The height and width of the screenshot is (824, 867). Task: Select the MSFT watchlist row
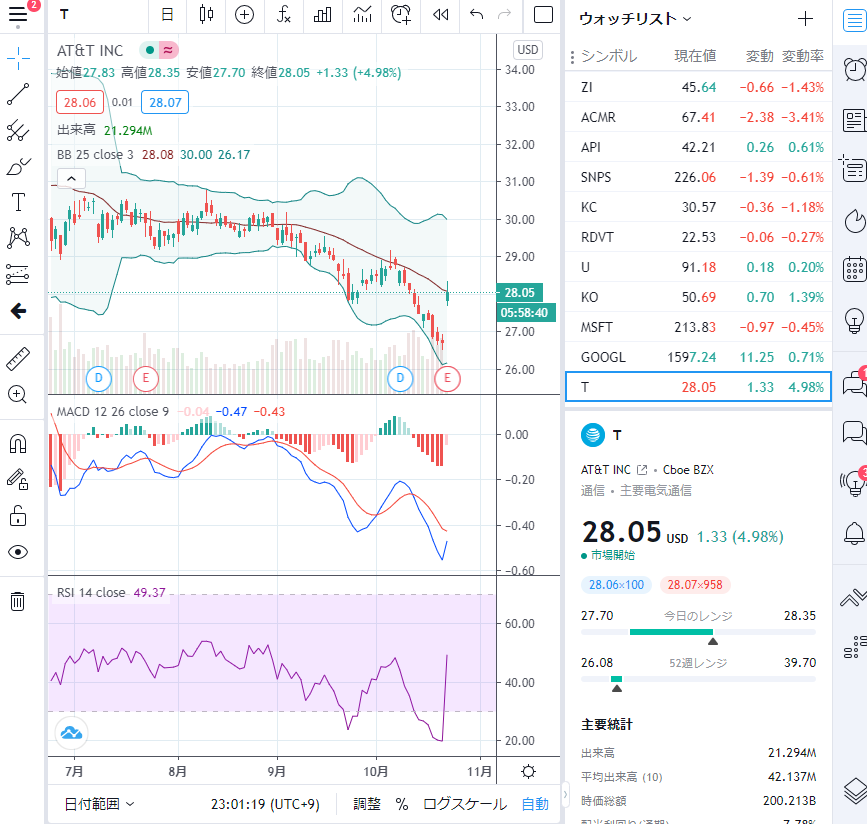pos(698,327)
